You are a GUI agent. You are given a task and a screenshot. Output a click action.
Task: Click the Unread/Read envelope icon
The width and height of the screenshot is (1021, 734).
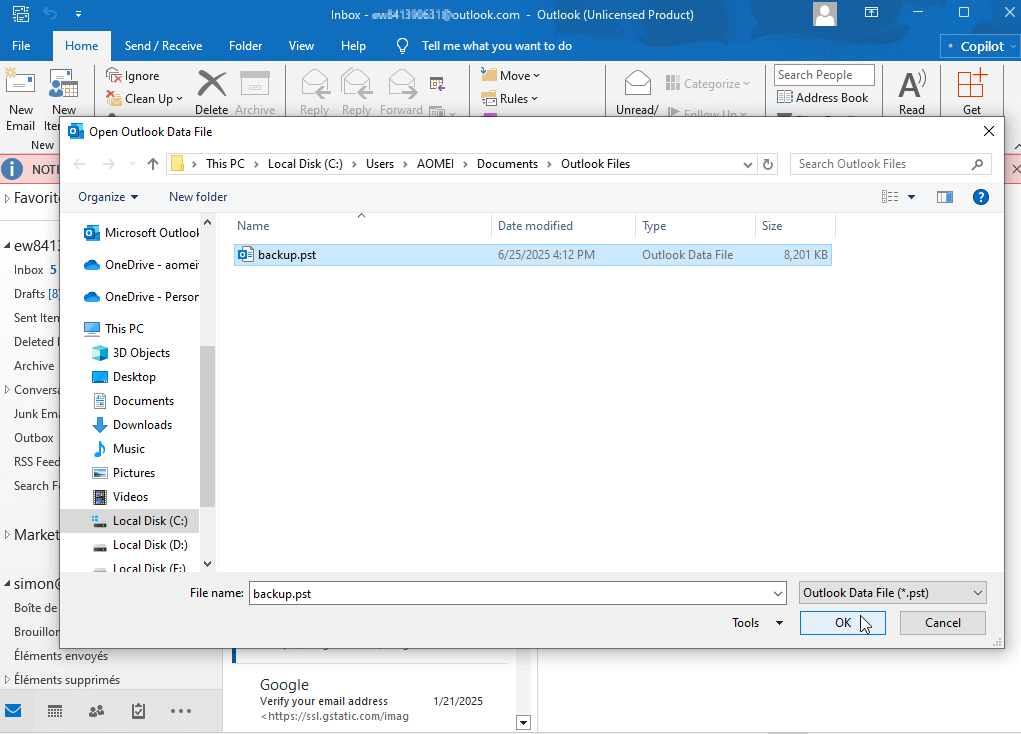click(x=637, y=84)
